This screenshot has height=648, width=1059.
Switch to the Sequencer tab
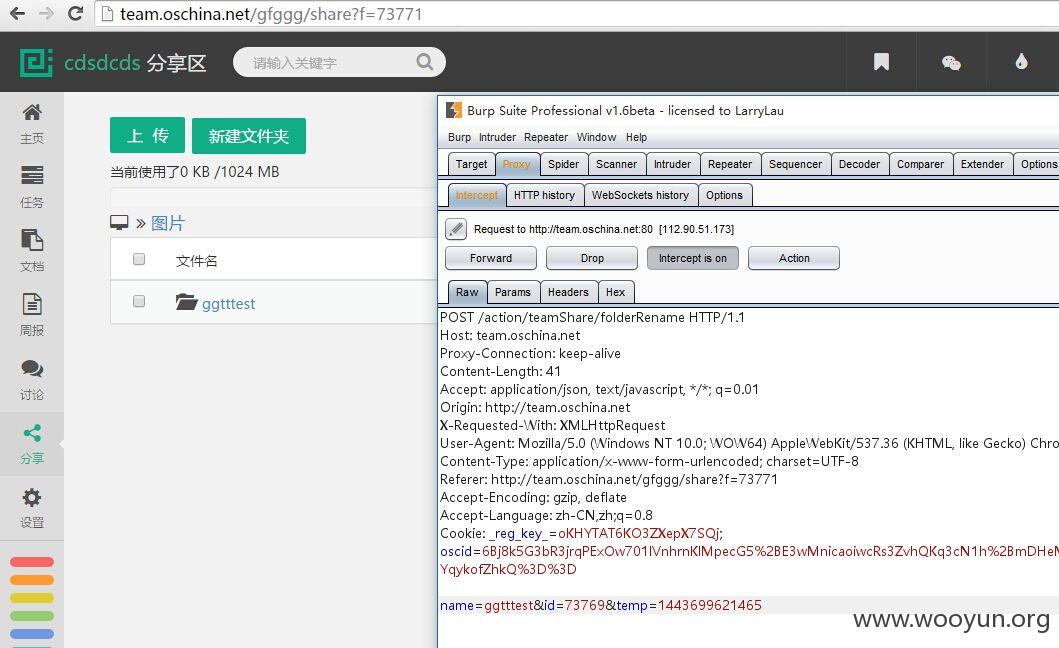coord(795,164)
